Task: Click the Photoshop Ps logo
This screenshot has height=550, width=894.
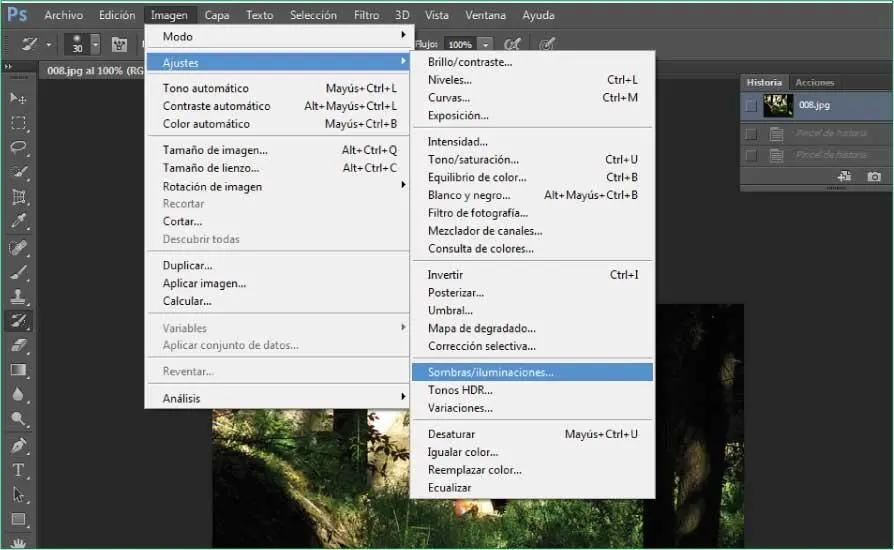Action: (17, 14)
